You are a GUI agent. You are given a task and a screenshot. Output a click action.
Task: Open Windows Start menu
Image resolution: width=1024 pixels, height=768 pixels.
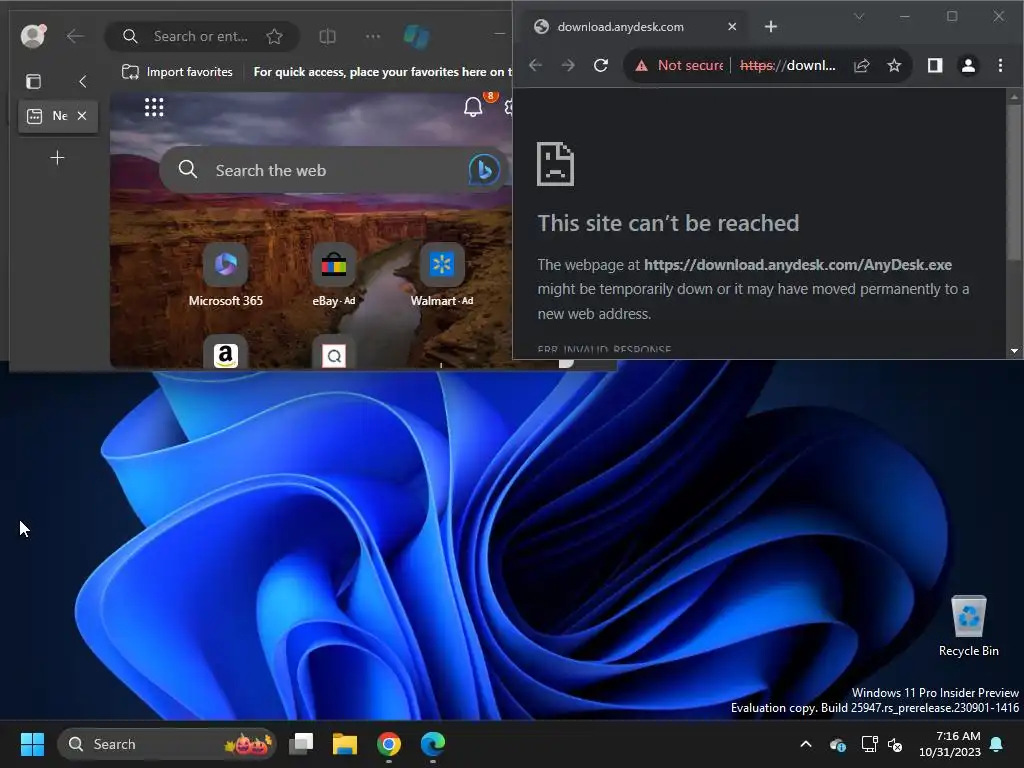[32, 744]
